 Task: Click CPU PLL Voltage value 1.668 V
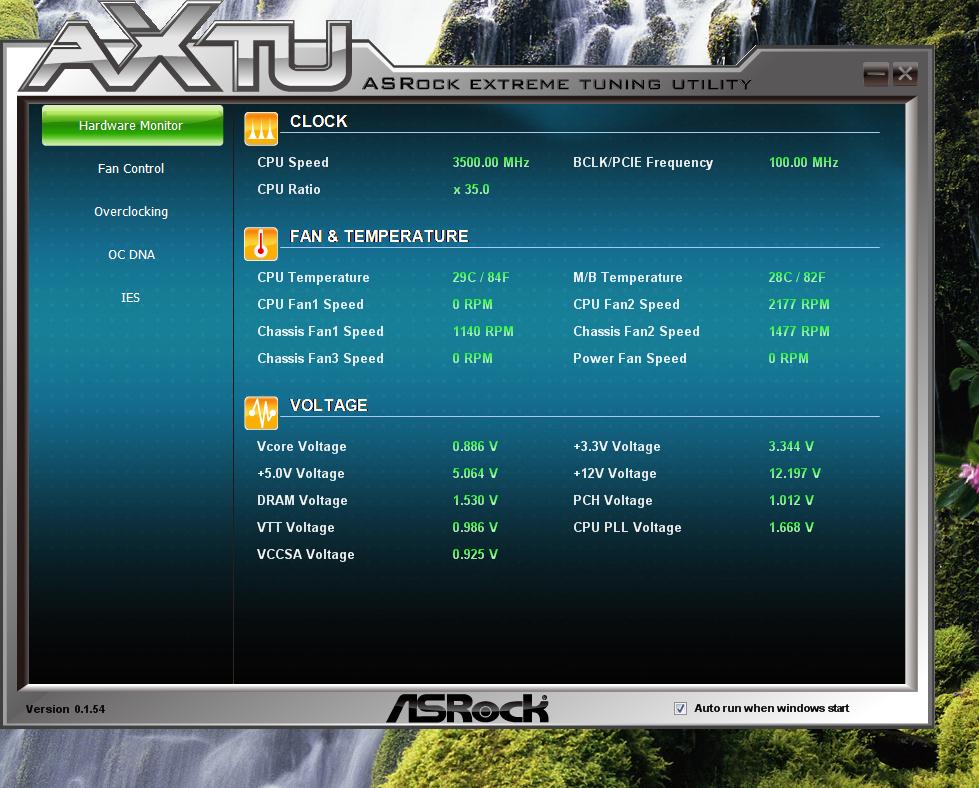[791, 528]
